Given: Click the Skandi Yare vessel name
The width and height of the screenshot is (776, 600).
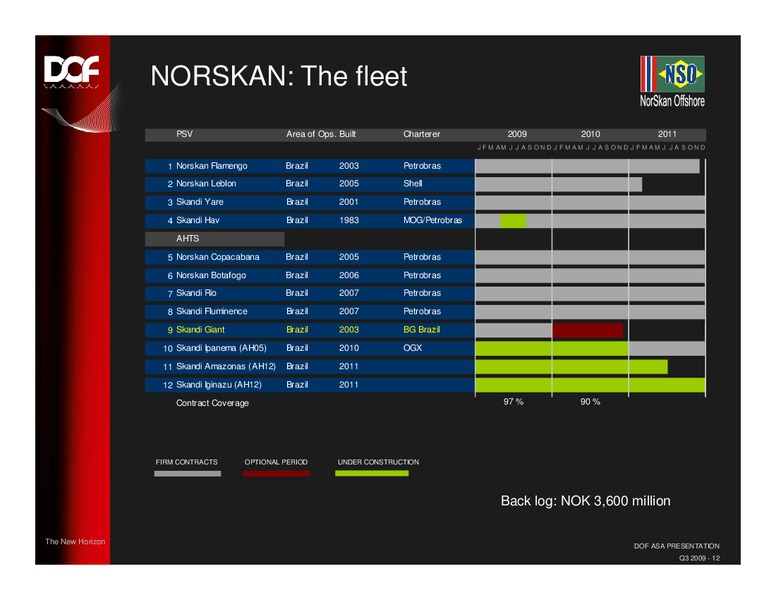Looking at the screenshot, I should coord(199,202).
